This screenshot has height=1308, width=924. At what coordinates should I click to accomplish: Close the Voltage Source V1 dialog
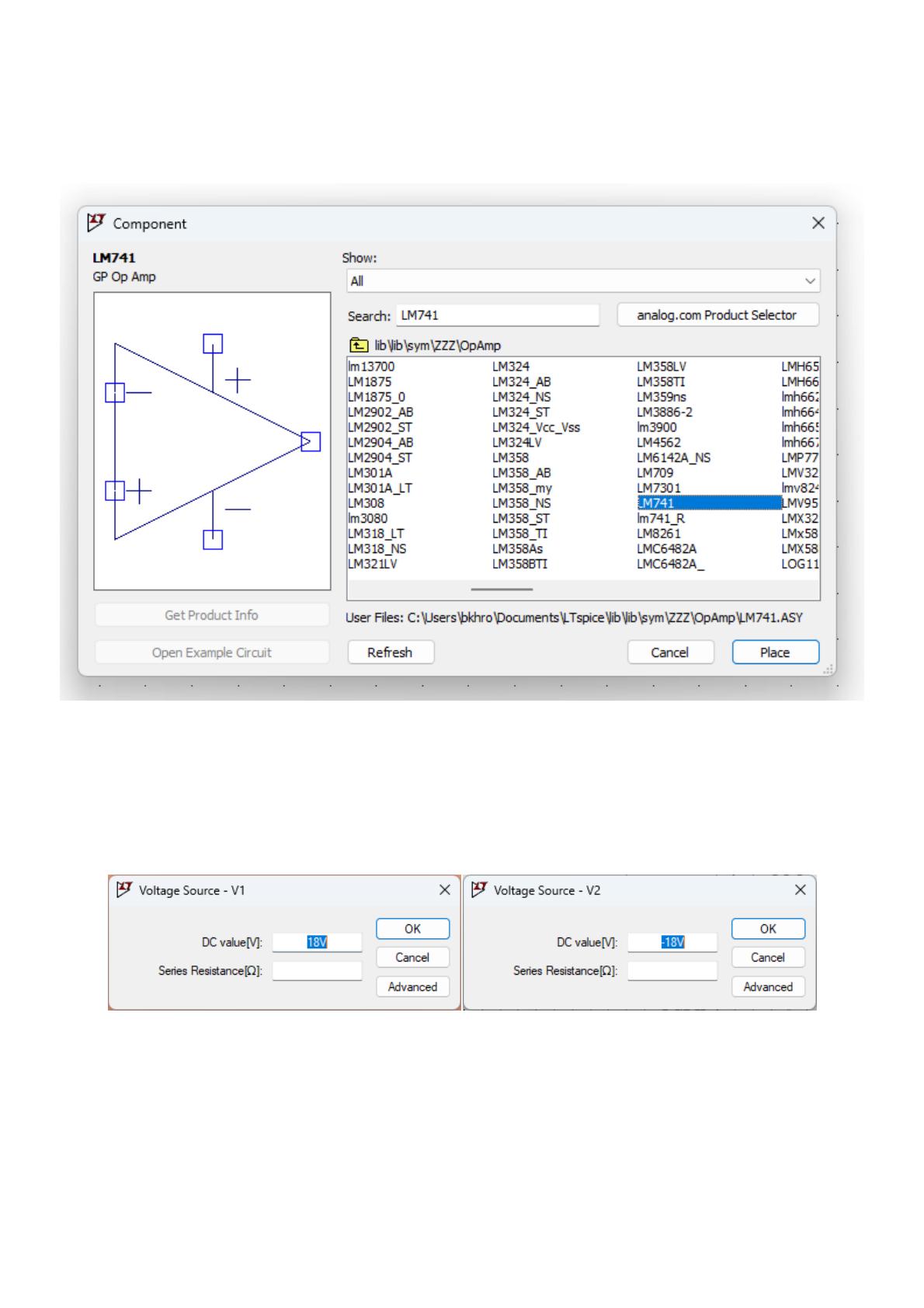[x=445, y=890]
